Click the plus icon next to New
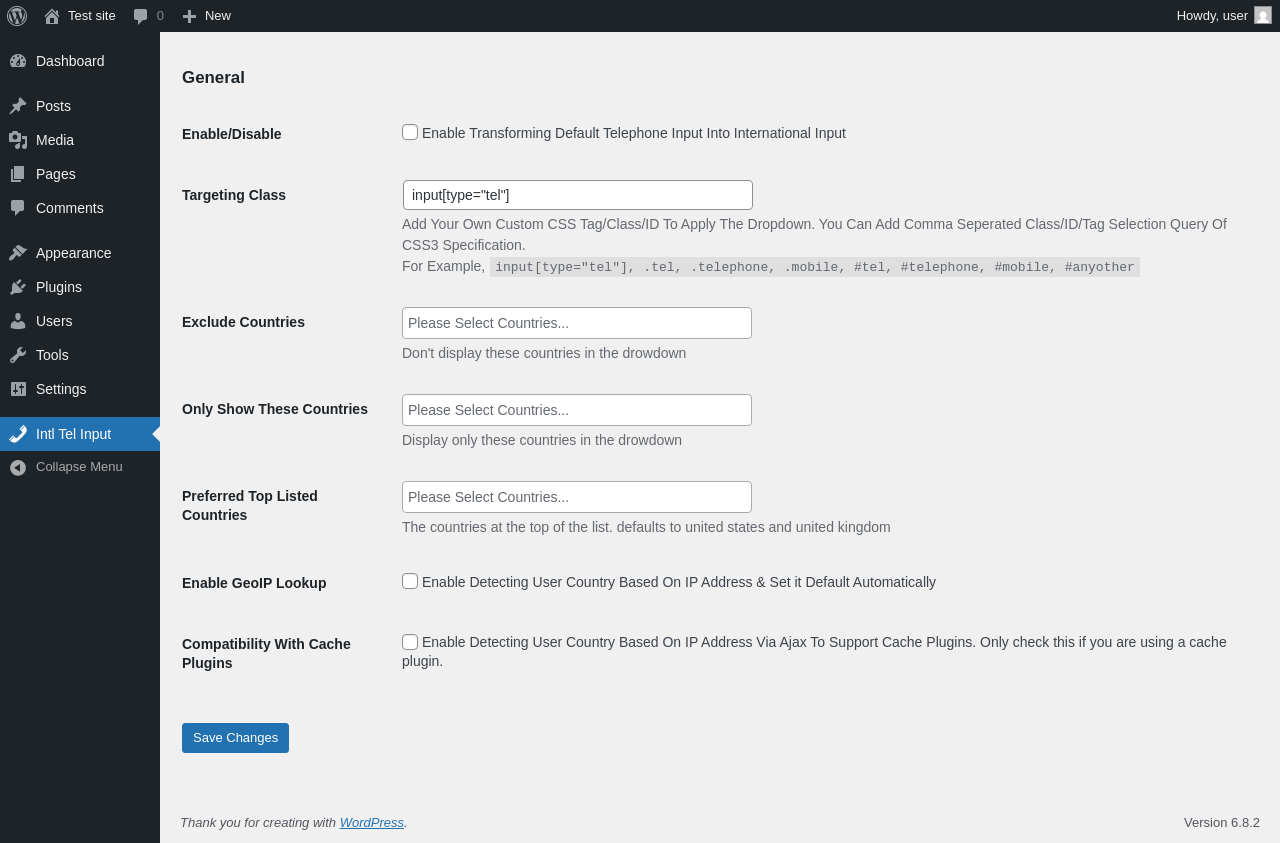 pyautogui.click(x=189, y=16)
